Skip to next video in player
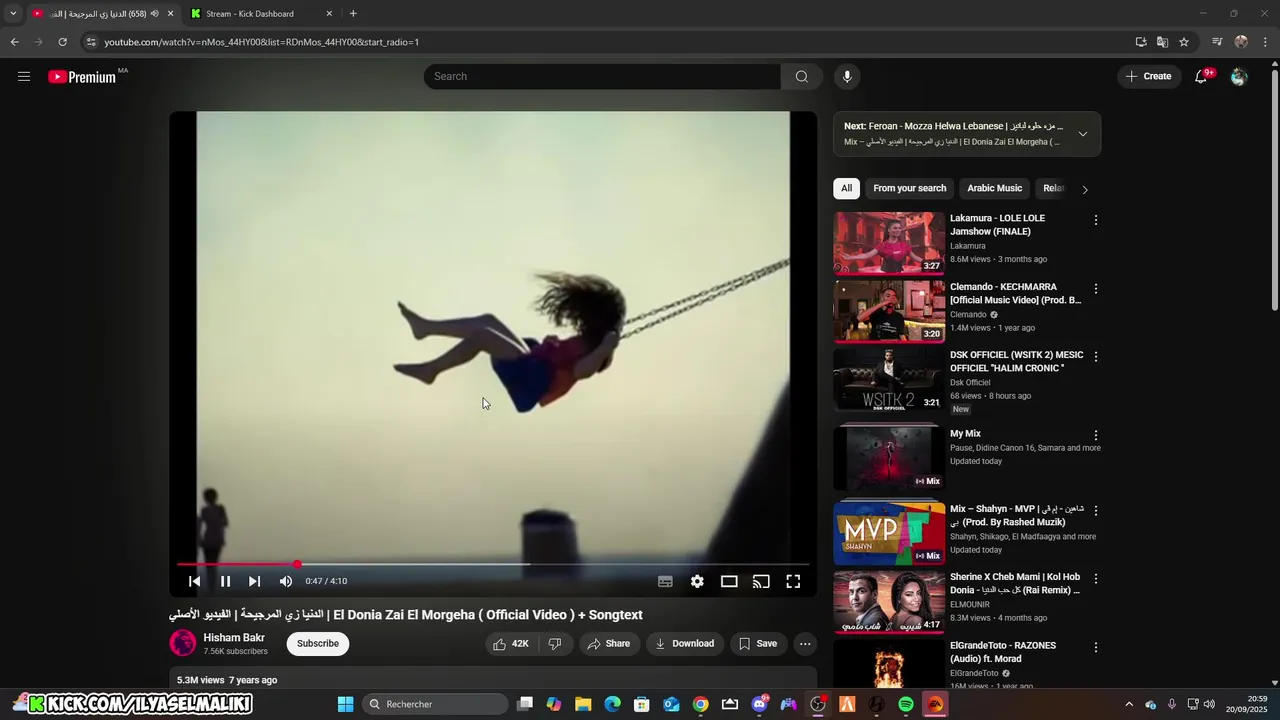 tap(254, 581)
